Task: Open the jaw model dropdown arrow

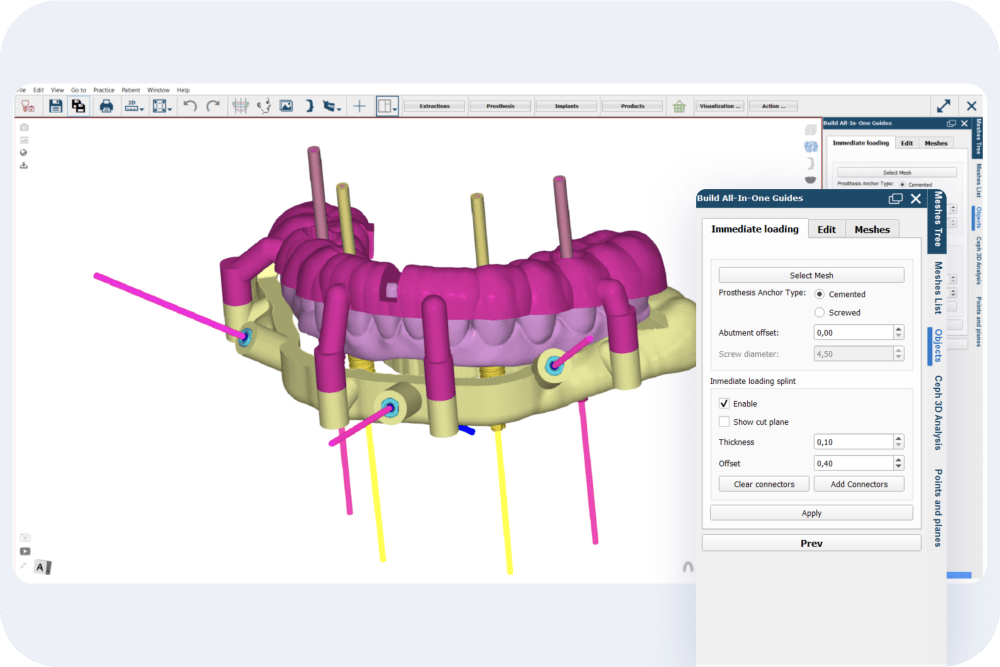Action: pos(339,109)
